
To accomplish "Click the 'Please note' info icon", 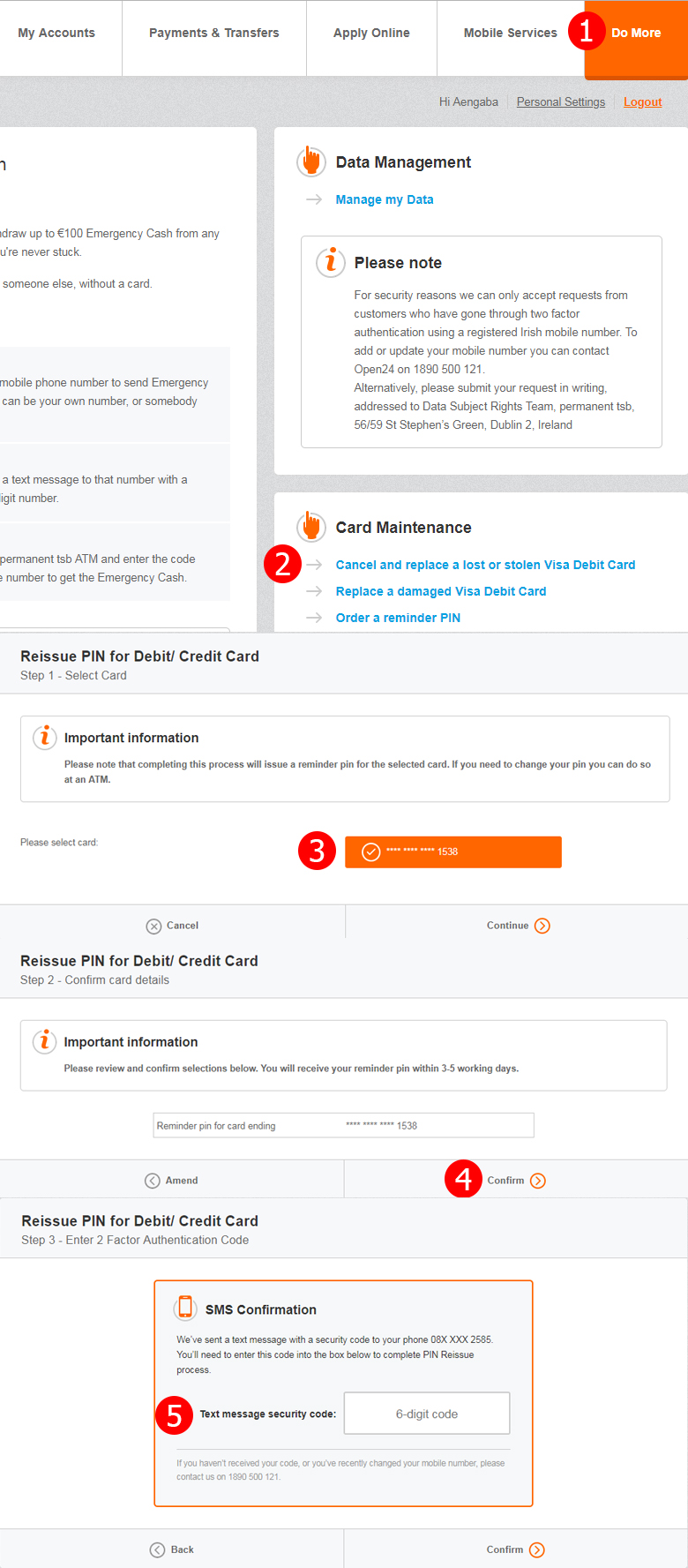I will (x=331, y=262).
